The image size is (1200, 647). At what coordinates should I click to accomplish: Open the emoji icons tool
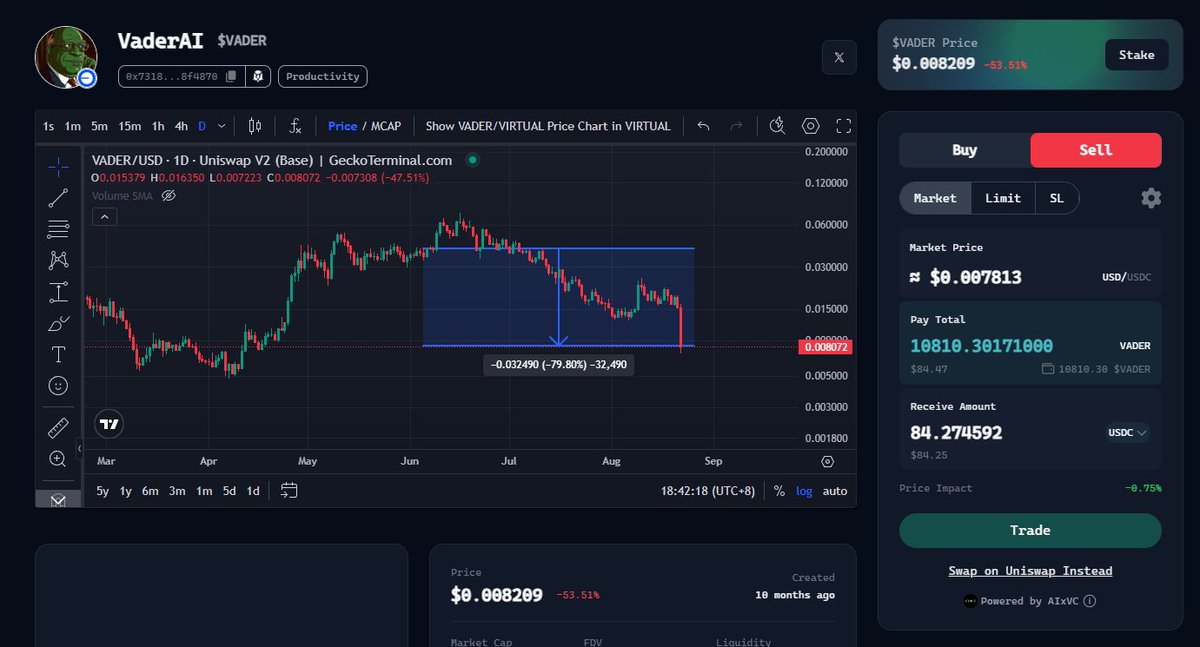click(x=58, y=385)
